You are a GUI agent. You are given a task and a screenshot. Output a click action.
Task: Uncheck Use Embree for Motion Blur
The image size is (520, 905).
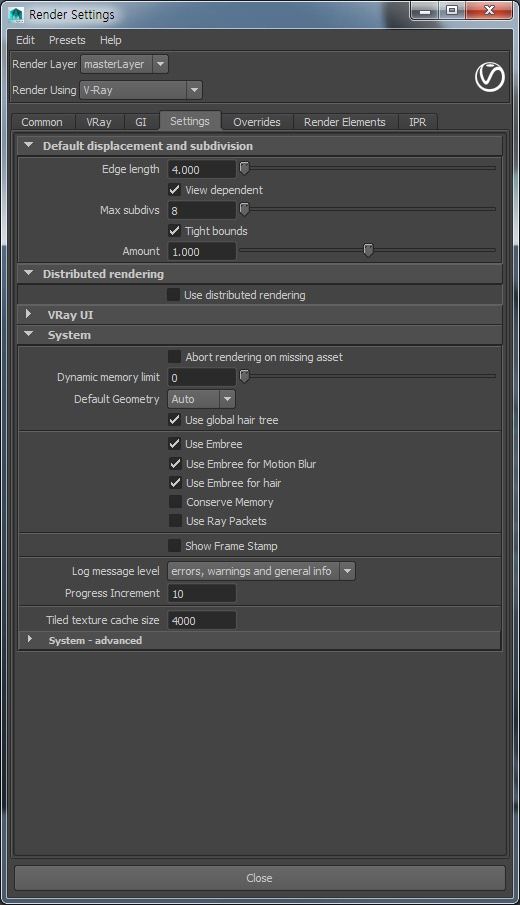175,463
